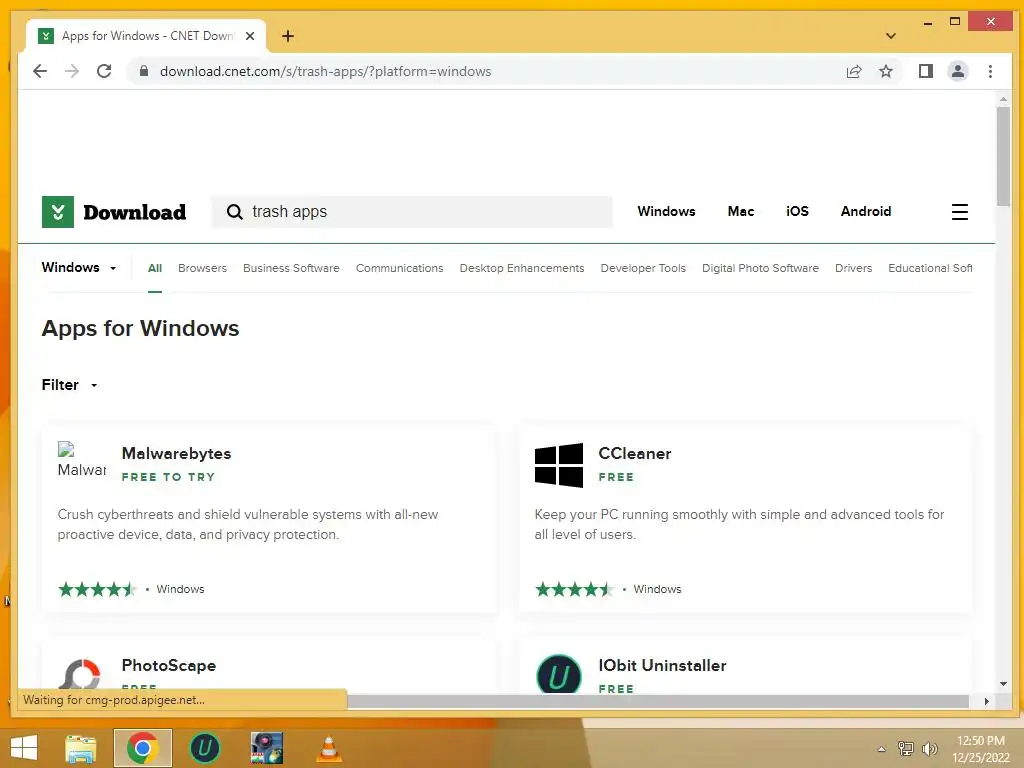Open IObit Uninstaller from the taskbar
This screenshot has width=1024, height=768.
(204, 748)
